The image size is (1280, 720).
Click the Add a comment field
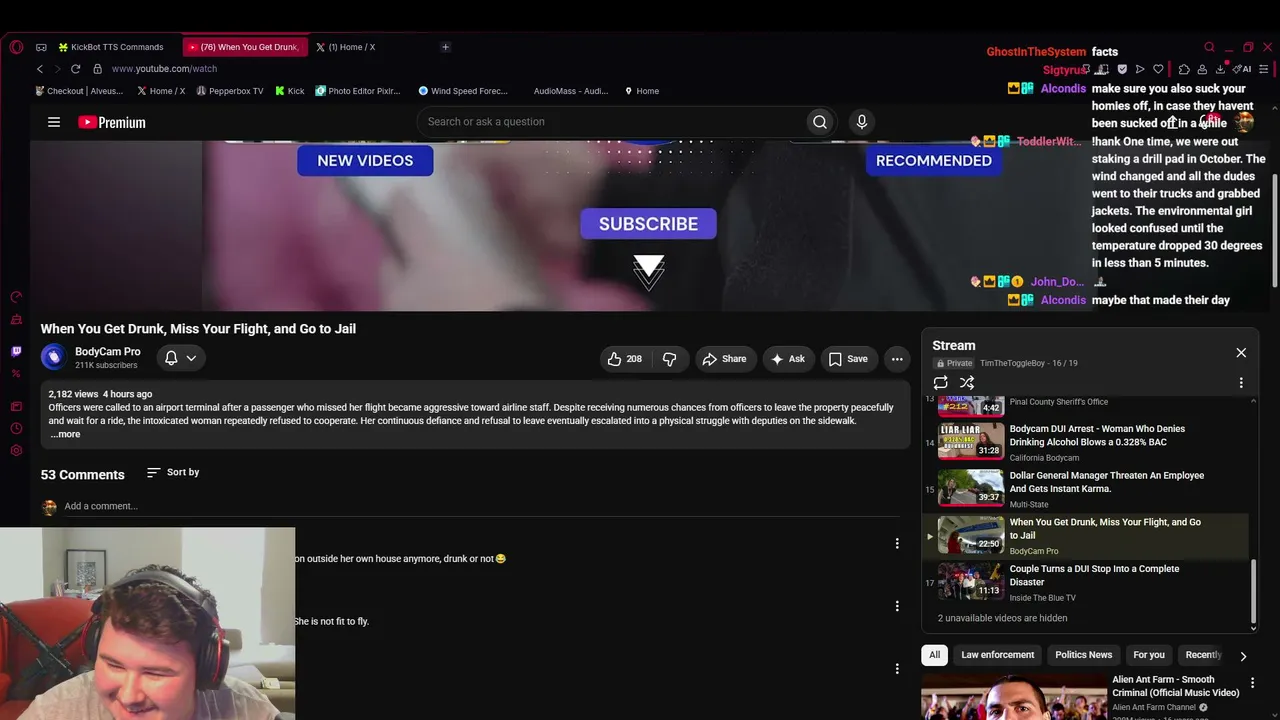(480, 506)
